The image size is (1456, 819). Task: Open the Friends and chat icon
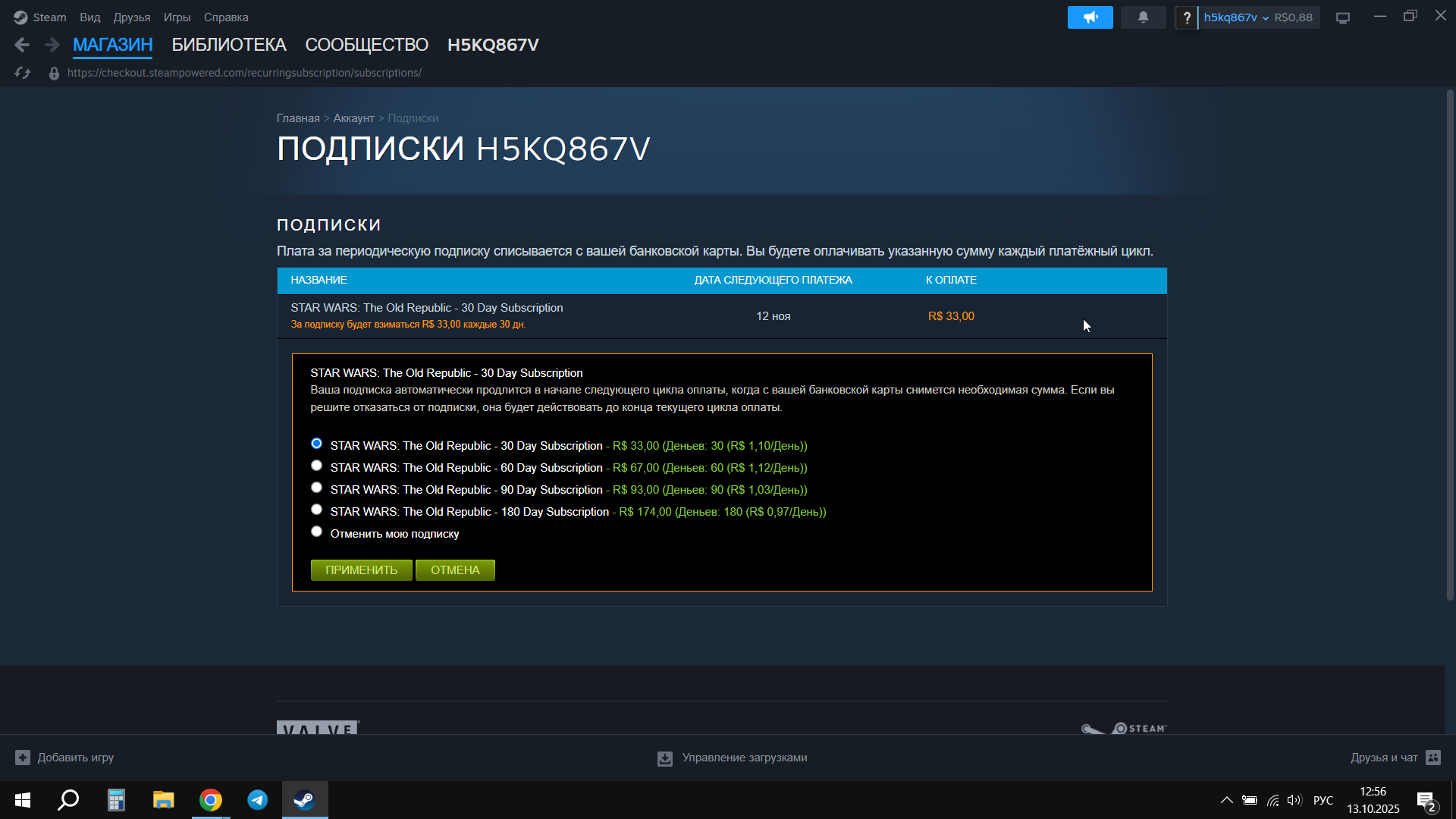tap(1432, 758)
